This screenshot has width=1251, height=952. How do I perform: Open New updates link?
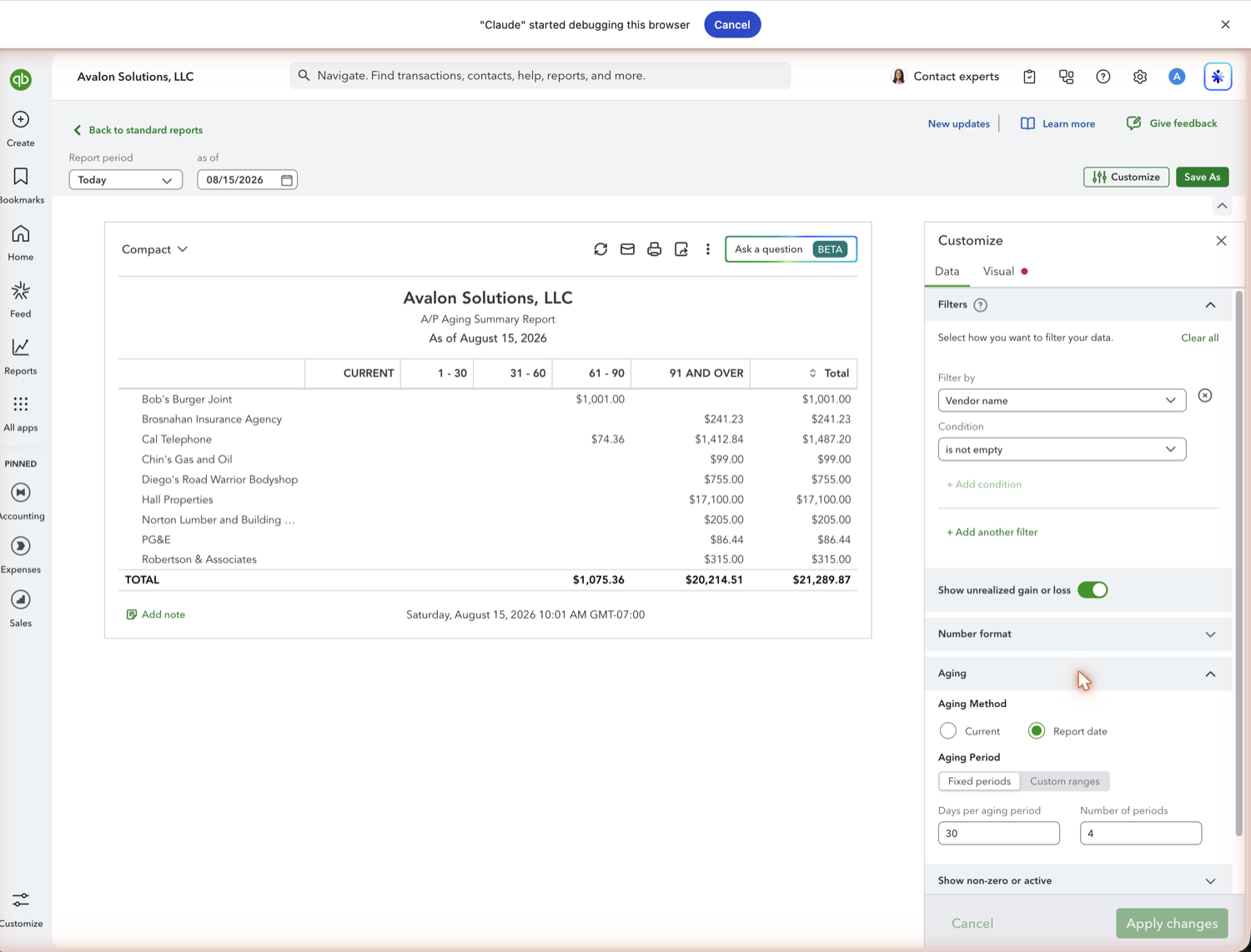959,123
